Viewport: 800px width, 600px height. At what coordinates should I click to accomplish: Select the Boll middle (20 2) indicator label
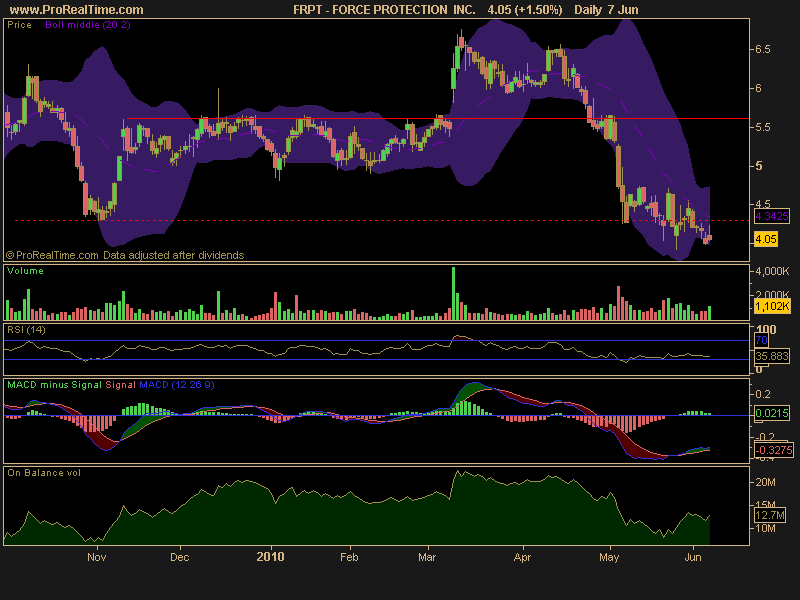click(88, 25)
